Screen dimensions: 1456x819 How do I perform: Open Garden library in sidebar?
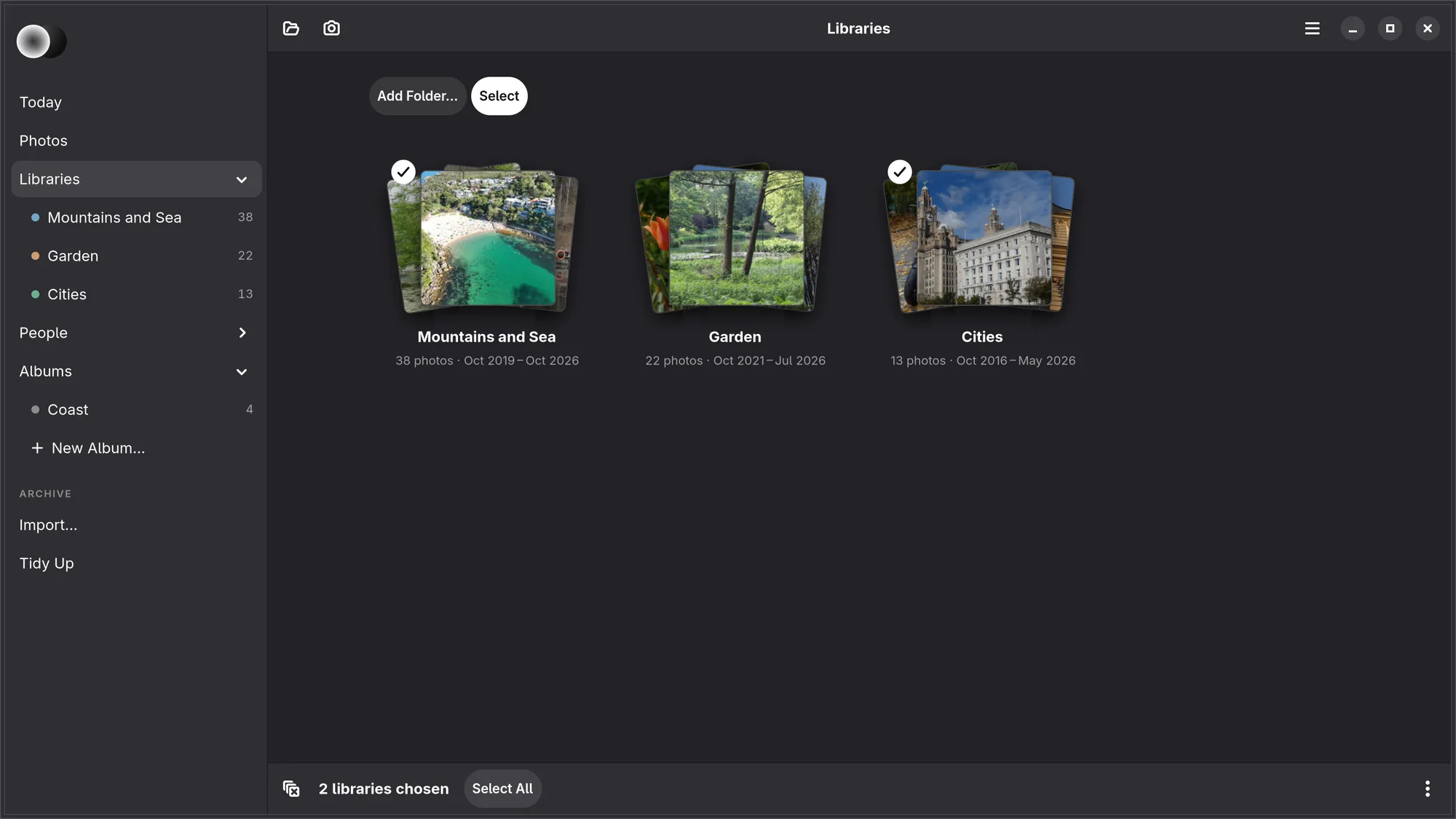[136, 256]
